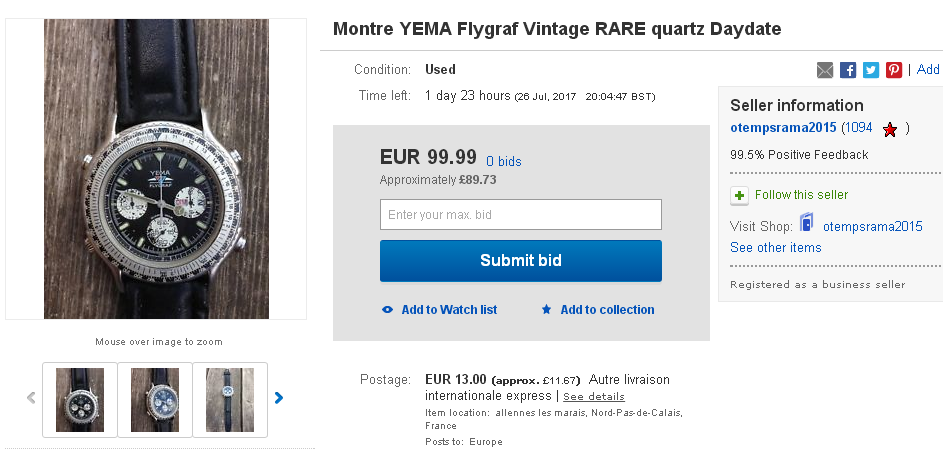Click the green plus follow icon
The image size is (943, 462).
click(739, 195)
